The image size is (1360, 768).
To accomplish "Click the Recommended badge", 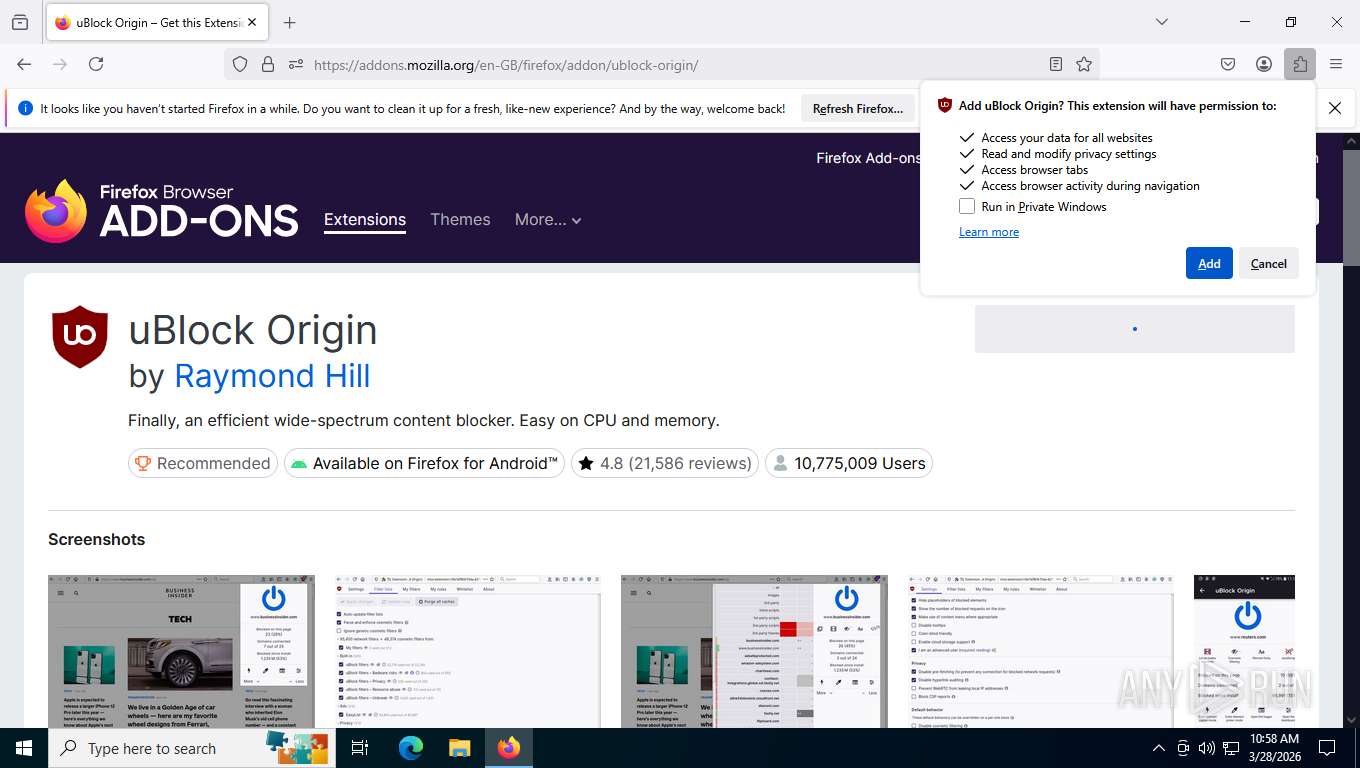I will point(203,463).
